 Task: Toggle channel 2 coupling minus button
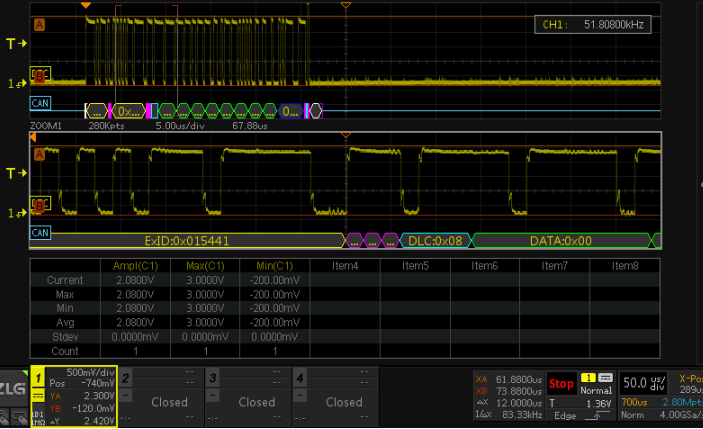pyautogui.click(x=126, y=396)
